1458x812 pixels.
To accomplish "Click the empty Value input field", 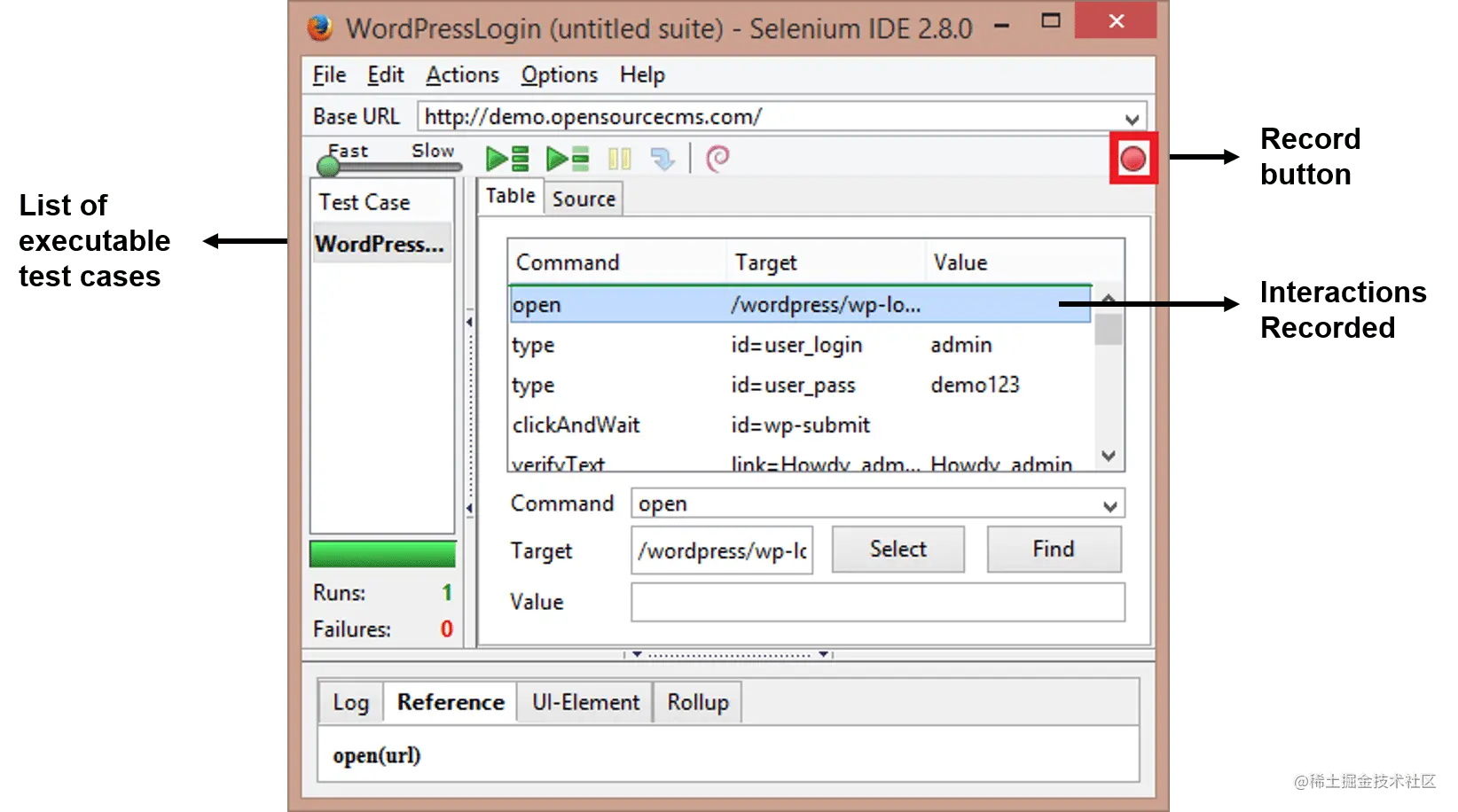I will coord(878,602).
